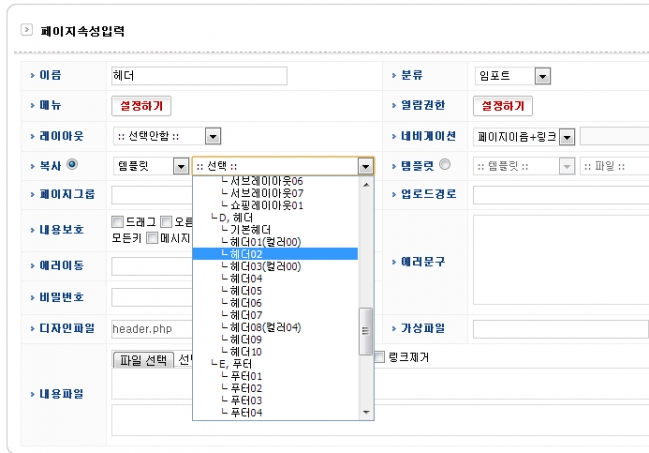649x453 pixels.
Task: Click the 비밀번호 input field
Action: (x=152, y=297)
